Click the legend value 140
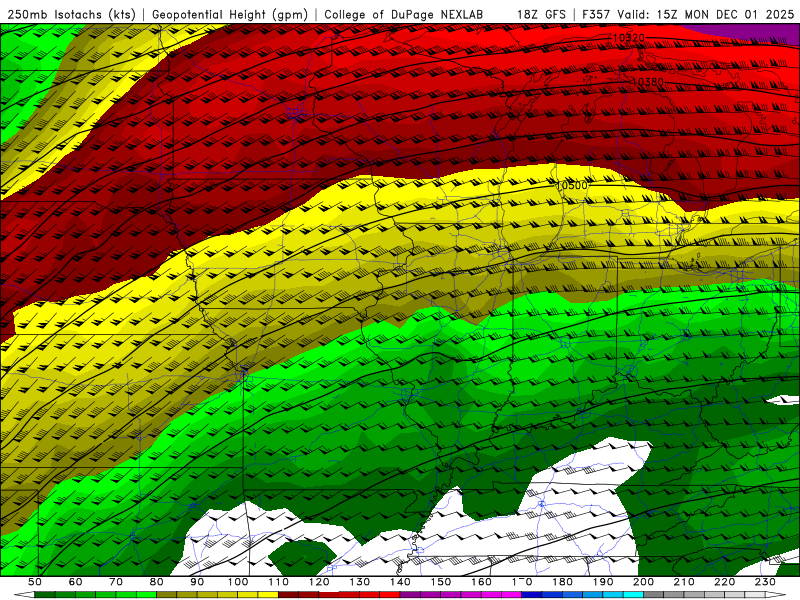The height and width of the screenshot is (600, 800). (x=400, y=582)
